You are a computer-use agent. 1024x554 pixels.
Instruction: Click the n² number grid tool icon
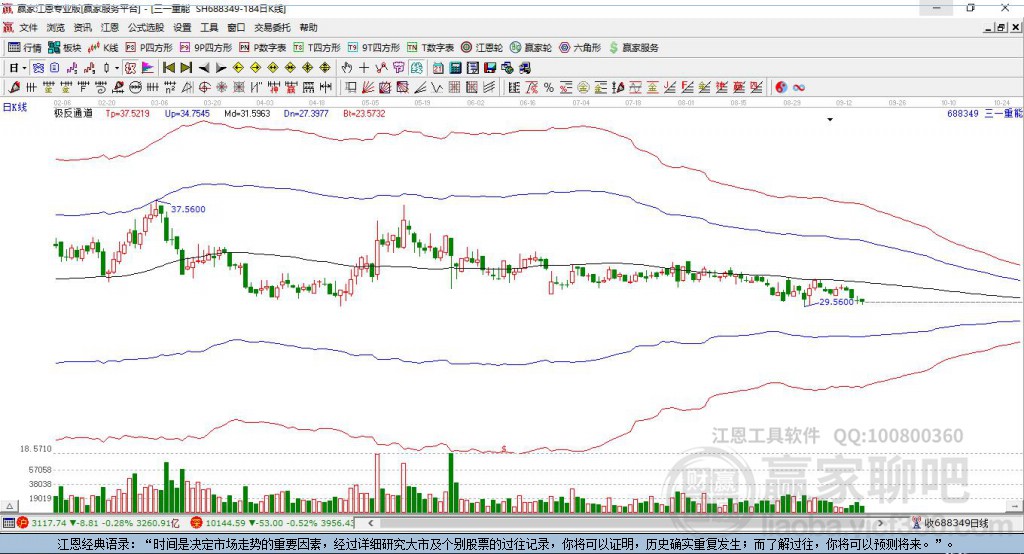coord(170,88)
